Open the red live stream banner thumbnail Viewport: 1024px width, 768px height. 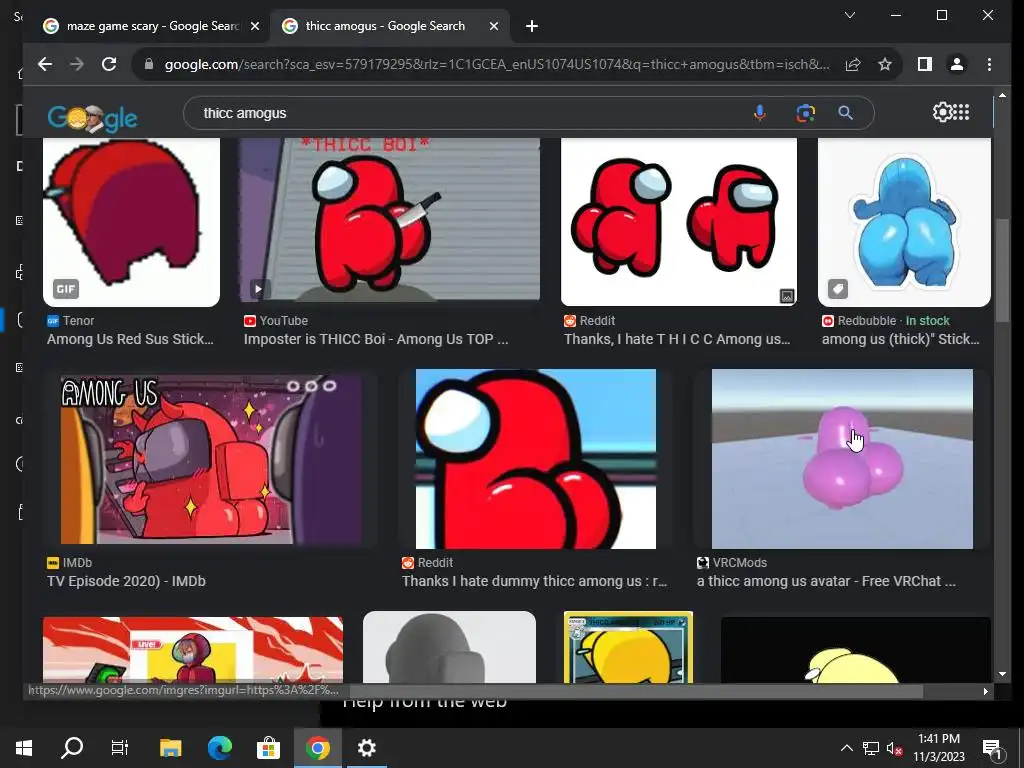point(193,650)
